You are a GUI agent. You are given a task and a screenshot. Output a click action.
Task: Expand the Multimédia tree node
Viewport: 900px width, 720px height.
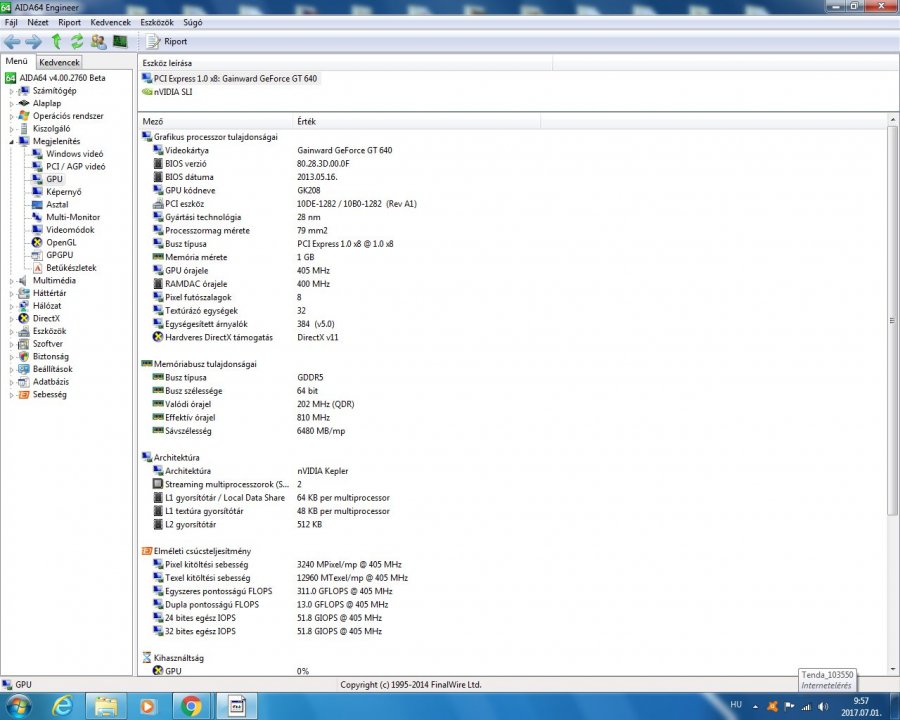pyautogui.click(x=11, y=281)
